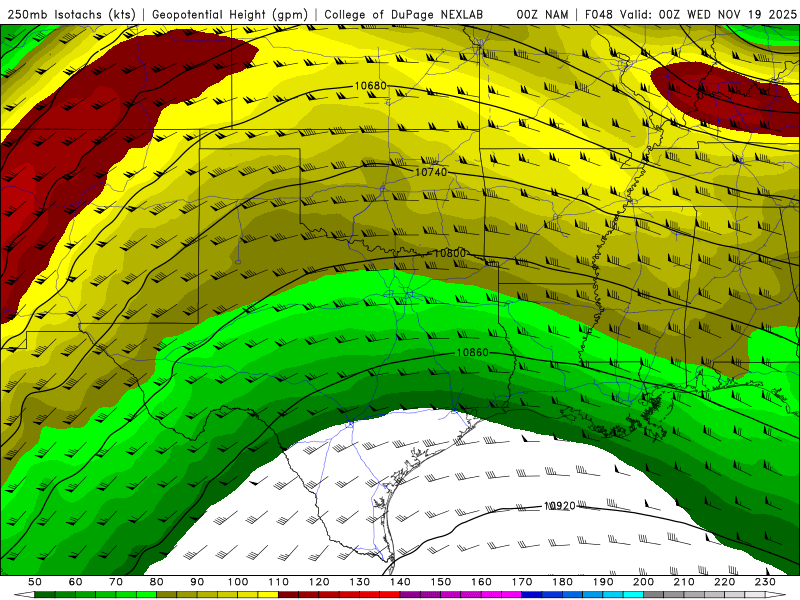800x600 pixels.
Task: Select the 100 value on the color scale
Action: [238, 582]
